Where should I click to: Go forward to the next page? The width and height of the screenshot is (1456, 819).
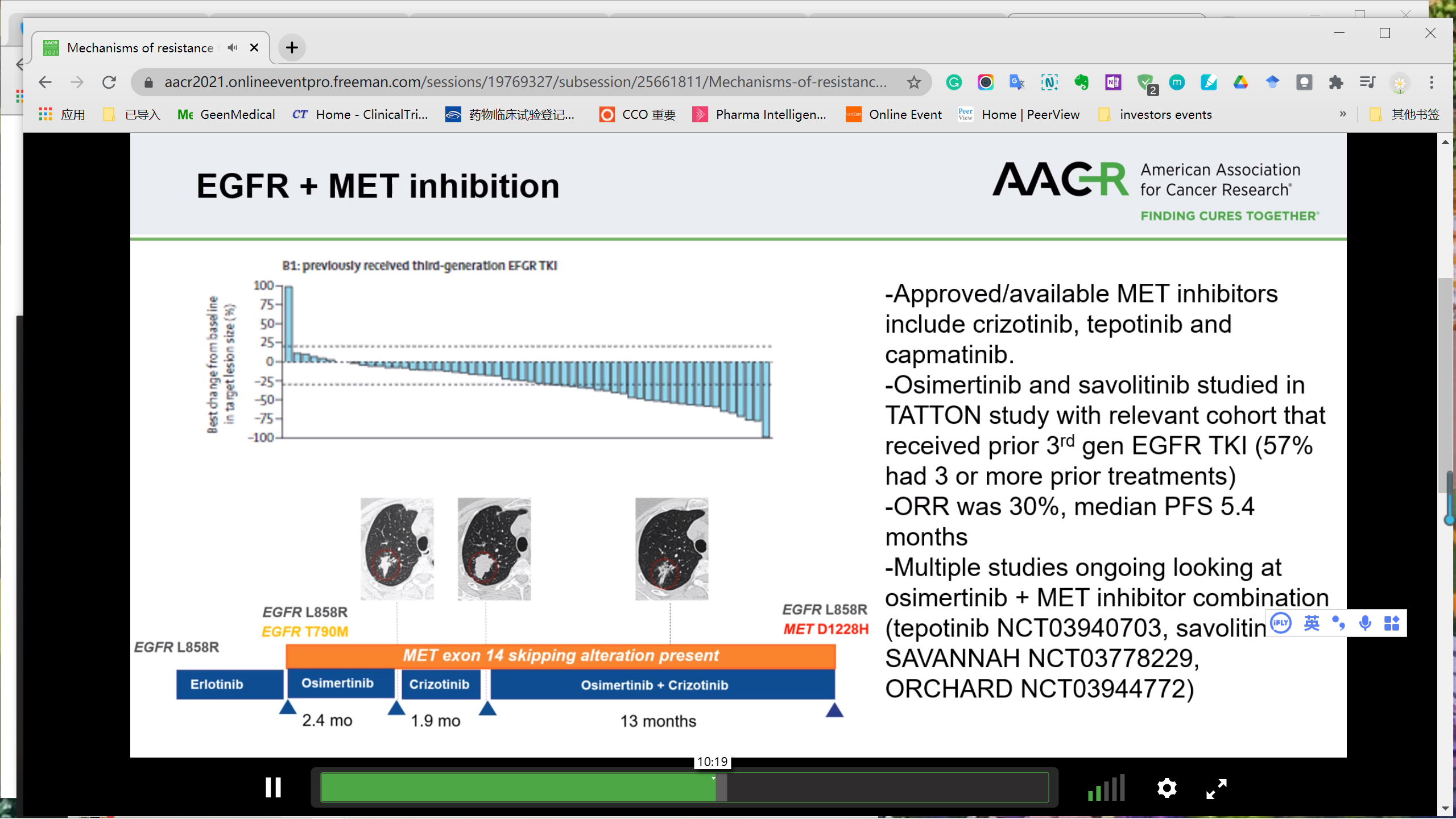click(77, 82)
